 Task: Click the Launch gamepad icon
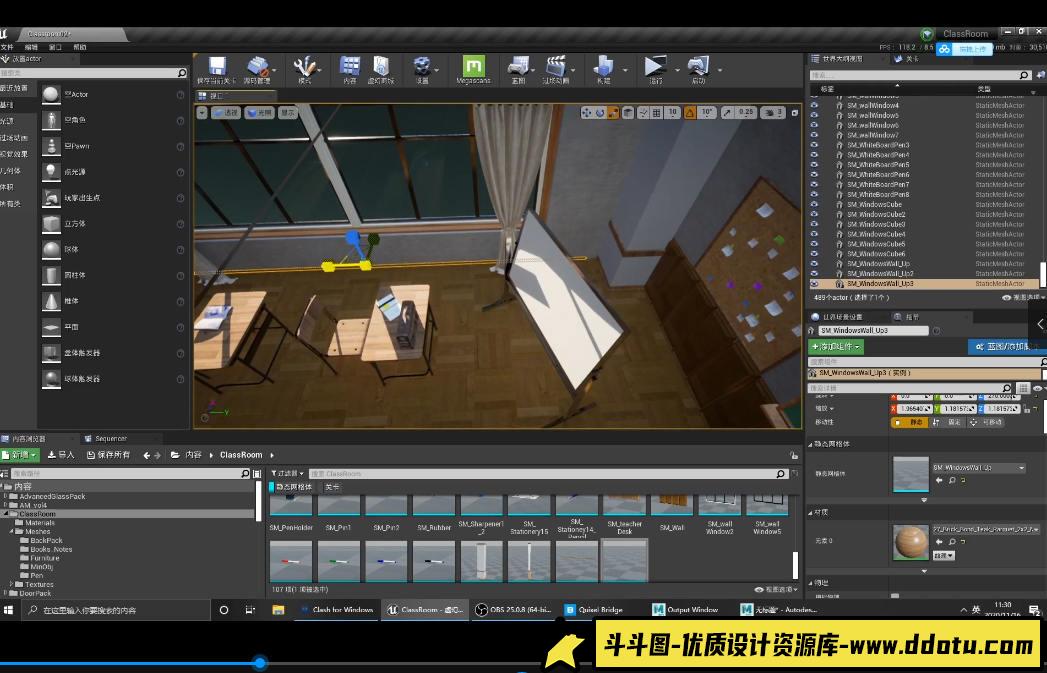[698, 67]
